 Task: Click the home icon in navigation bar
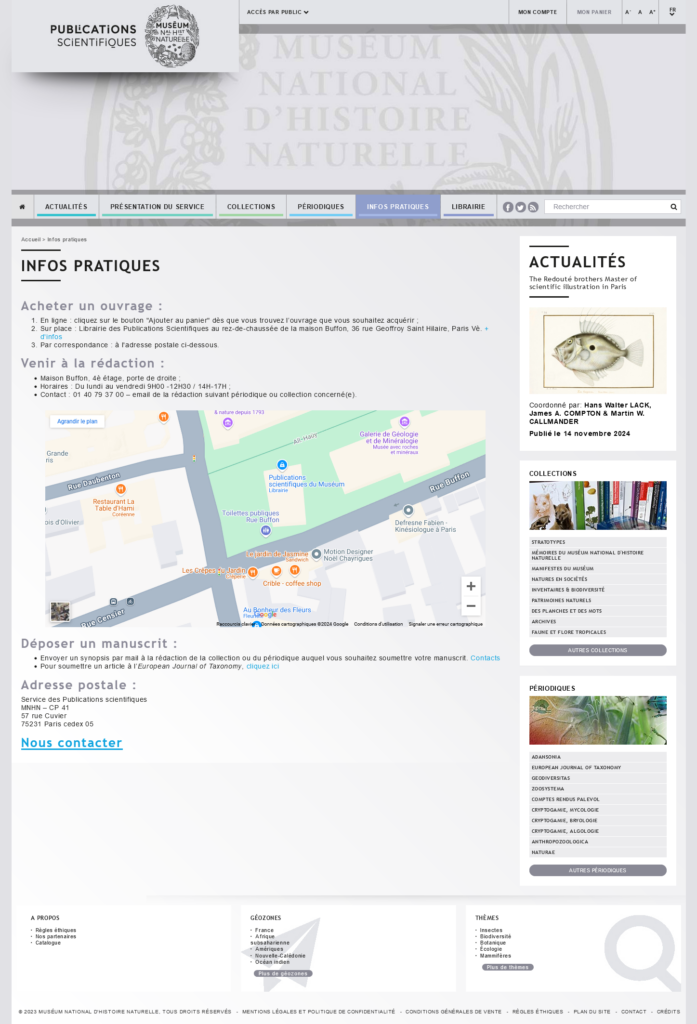pyautogui.click(x=22, y=207)
